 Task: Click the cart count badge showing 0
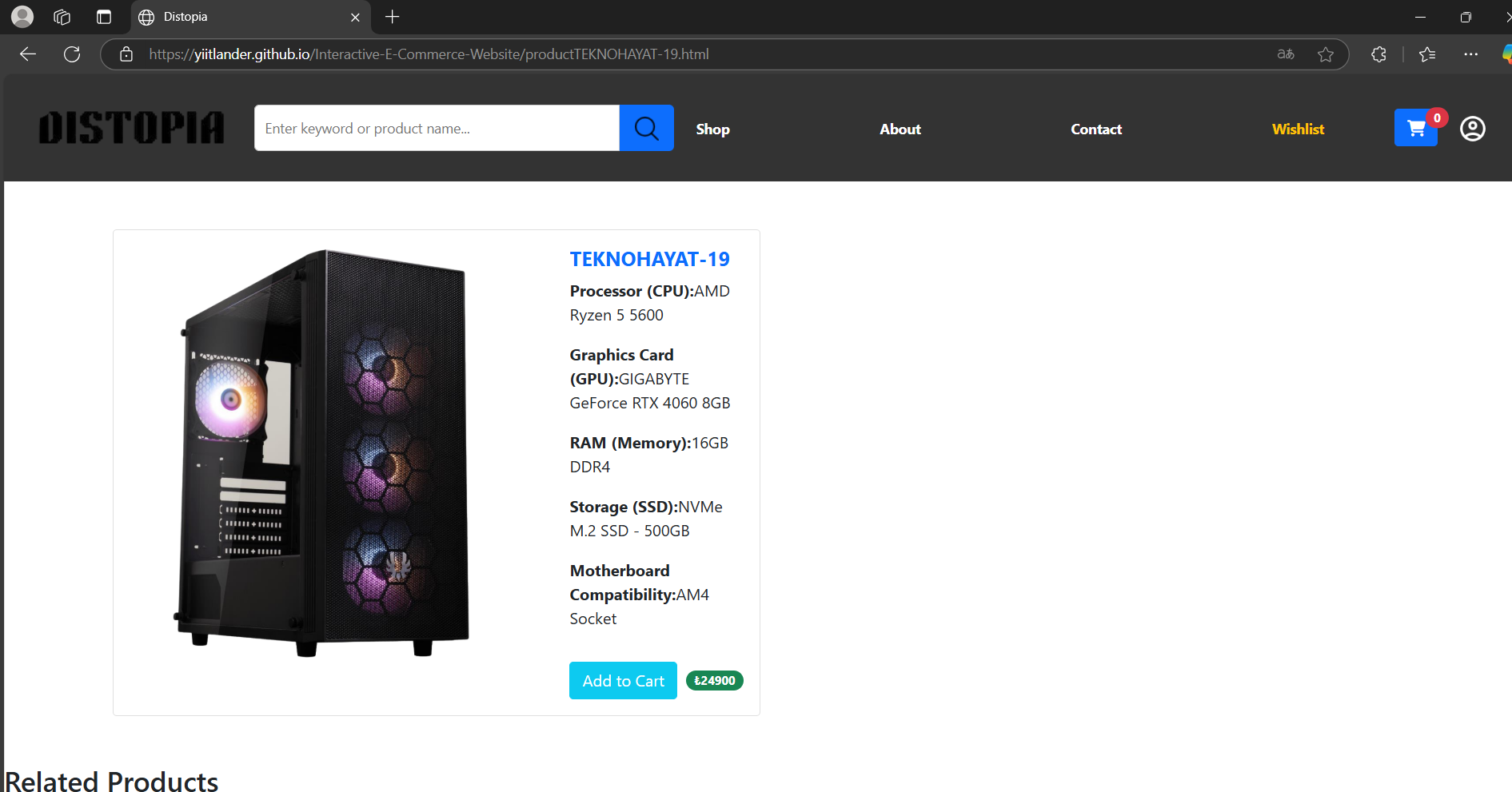click(x=1437, y=117)
